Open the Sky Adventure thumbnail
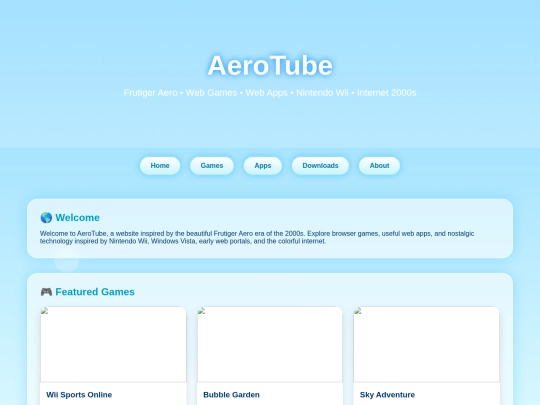Image resolution: width=540 pixels, height=405 pixels. point(426,344)
